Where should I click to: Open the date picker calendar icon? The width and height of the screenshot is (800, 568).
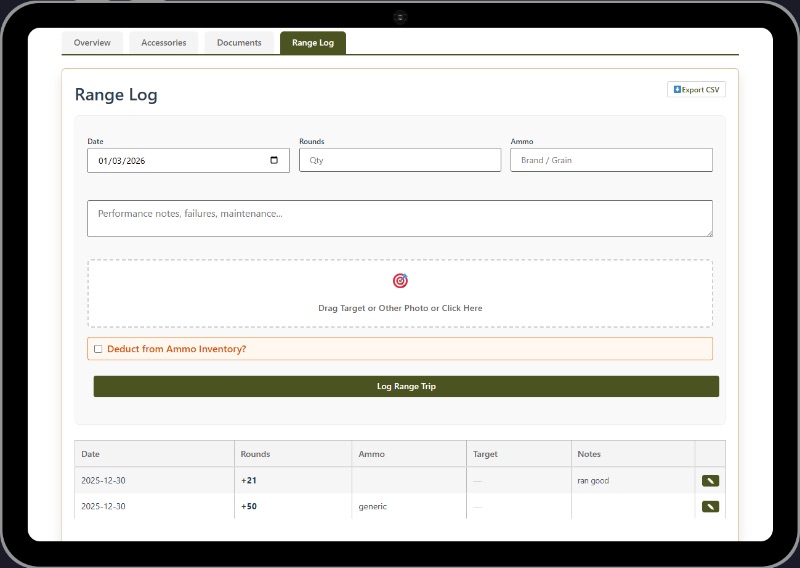pos(275,160)
